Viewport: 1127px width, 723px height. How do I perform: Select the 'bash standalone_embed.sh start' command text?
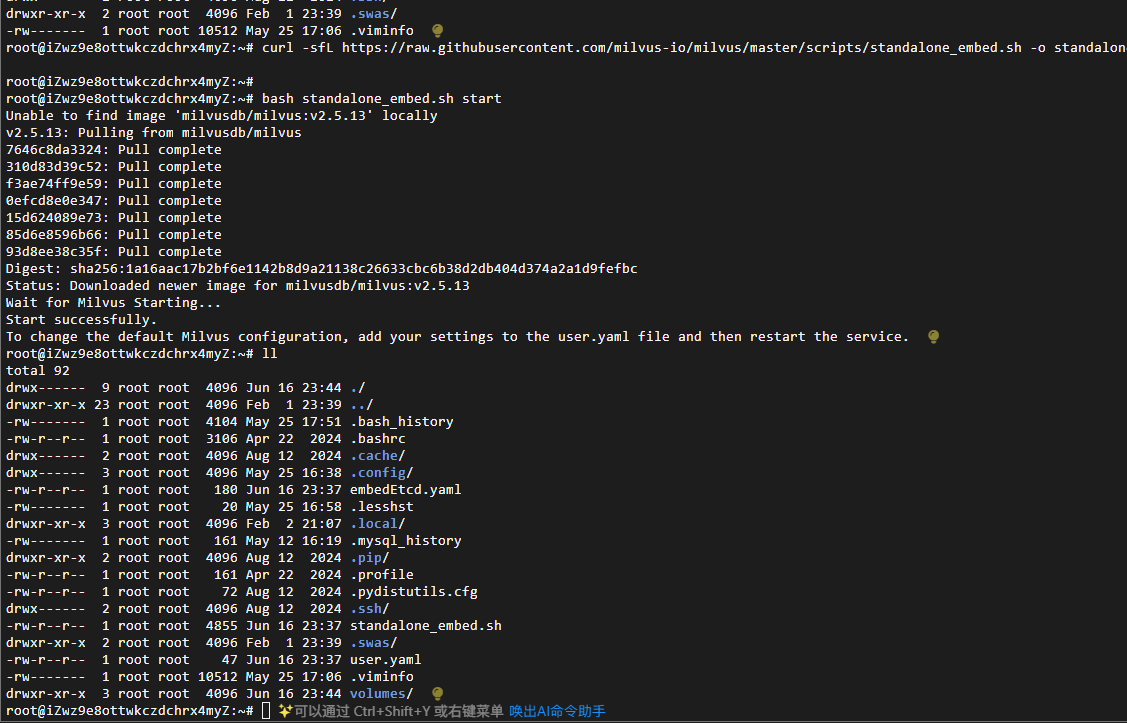coord(382,98)
